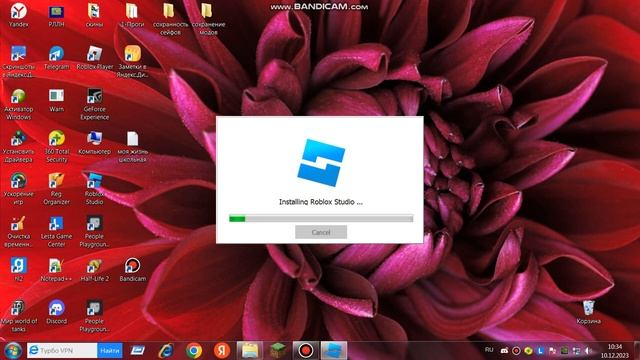The width and height of the screenshot is (640, 360).
Task: Select the Roblox Studio desktop shortcut
Action: point(94,189)
